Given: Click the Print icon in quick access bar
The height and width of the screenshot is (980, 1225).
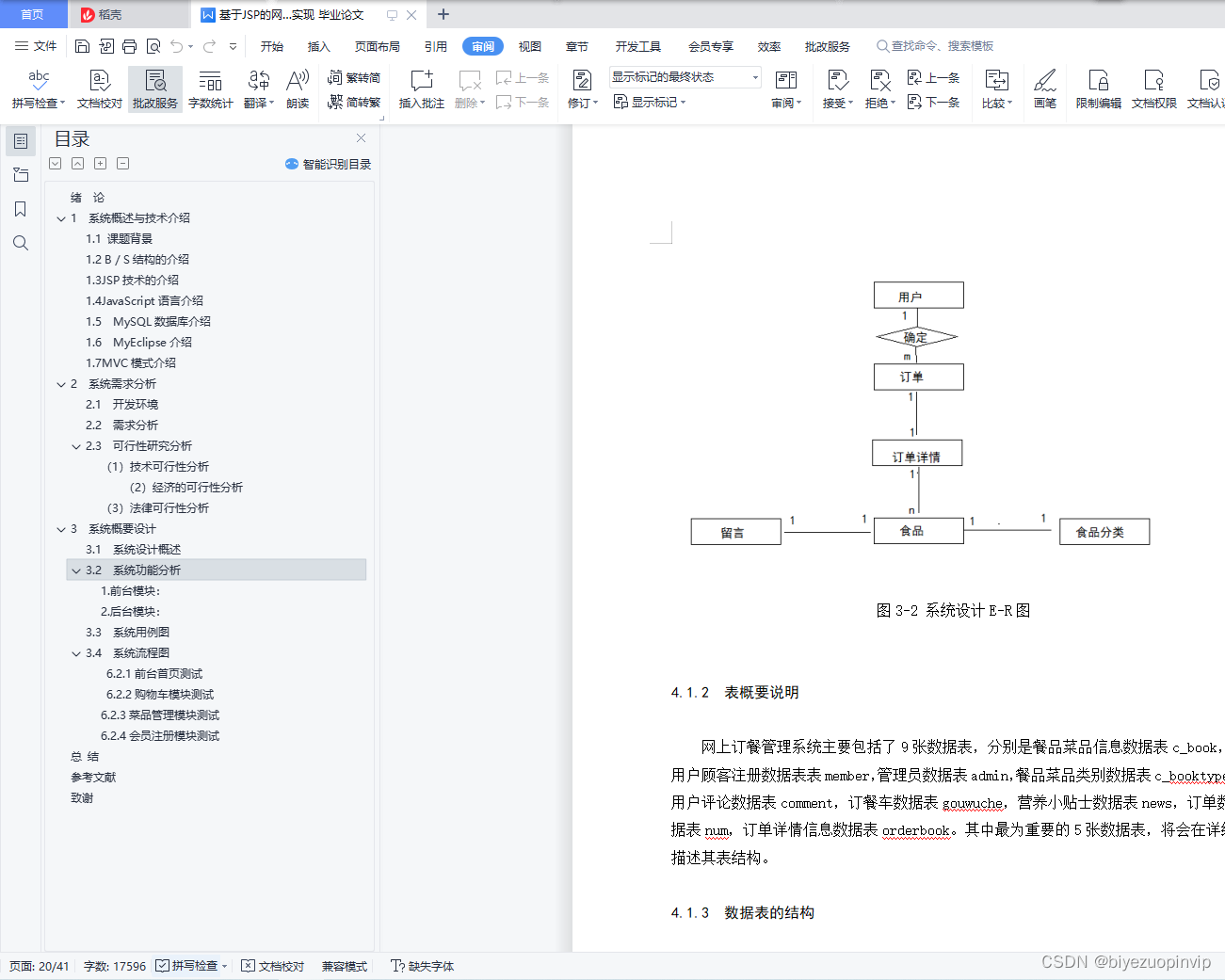Looking at the screenshot, I should 129,46.
